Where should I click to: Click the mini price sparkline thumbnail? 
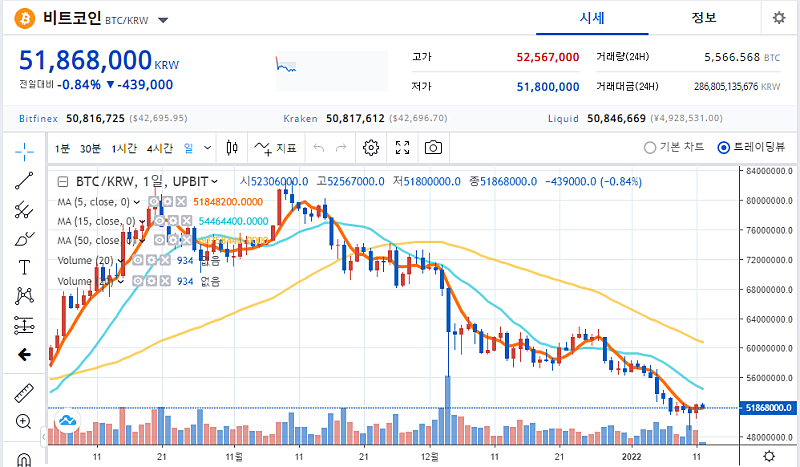tap(332, 71)
